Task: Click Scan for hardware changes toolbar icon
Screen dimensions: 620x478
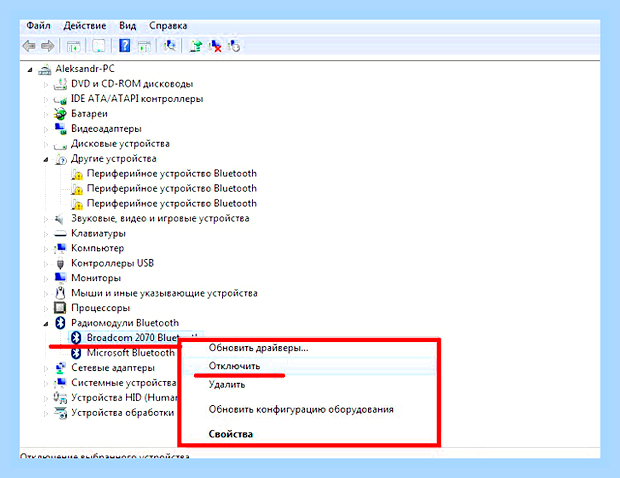Action: pyautogui.click(x=170, y=46)
